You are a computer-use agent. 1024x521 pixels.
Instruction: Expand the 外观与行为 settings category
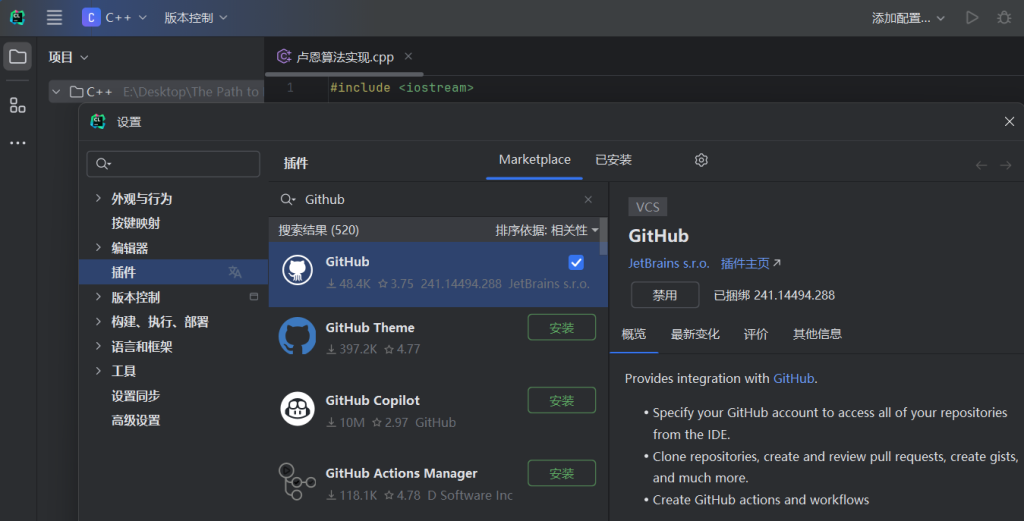click(97, 198)
